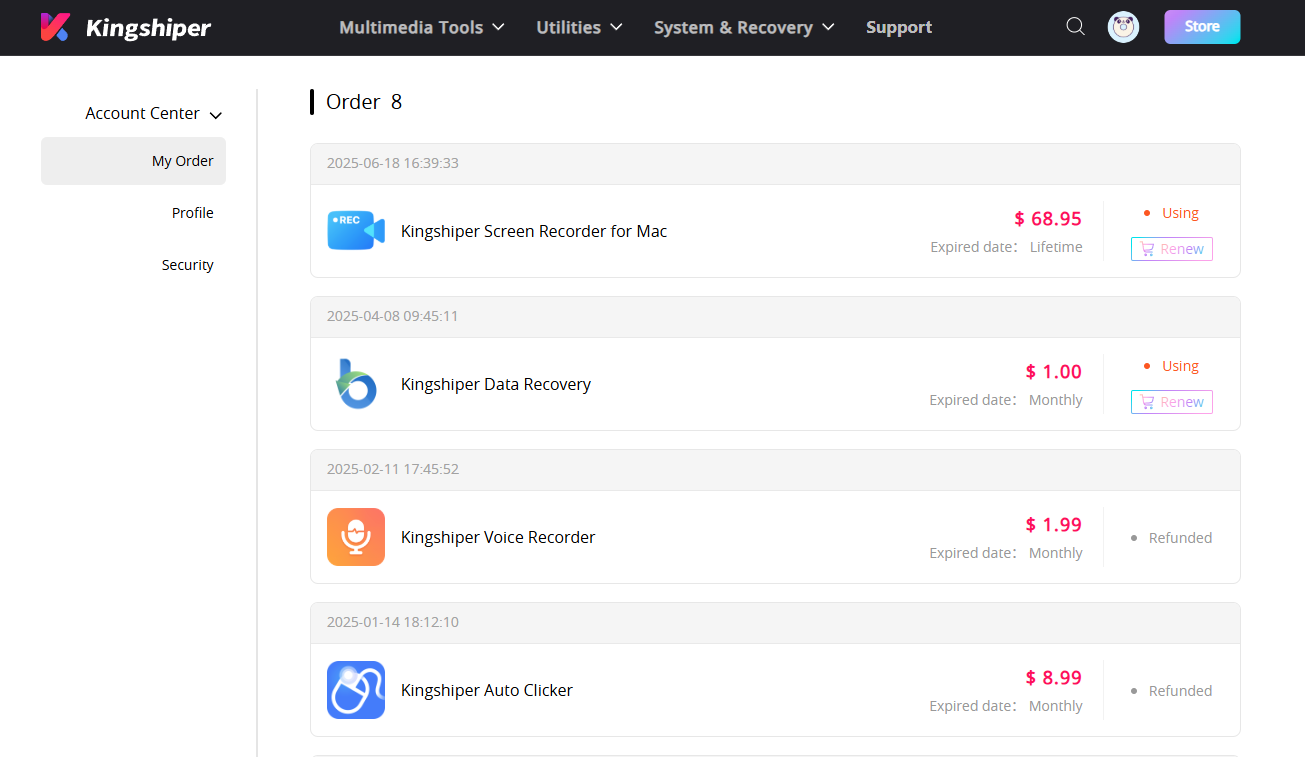Renew the Data Recovery subscription

pos(1171,402)
